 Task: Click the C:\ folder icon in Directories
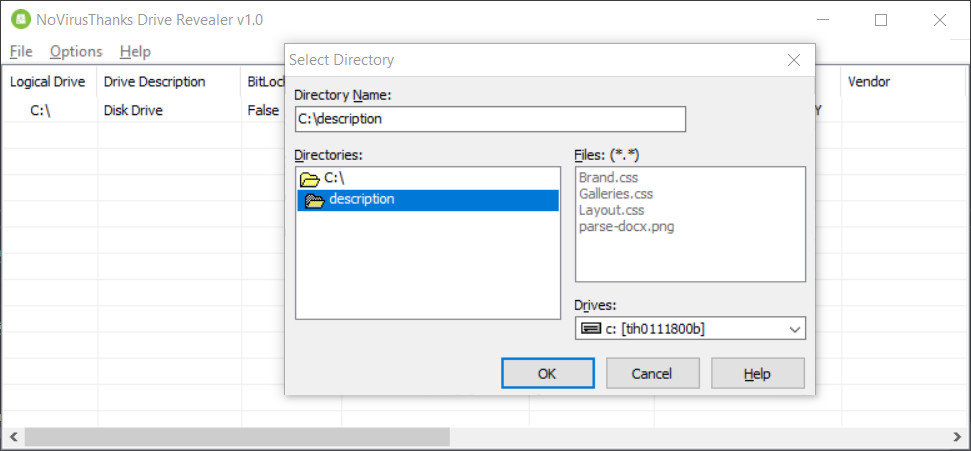click(310, 180)
